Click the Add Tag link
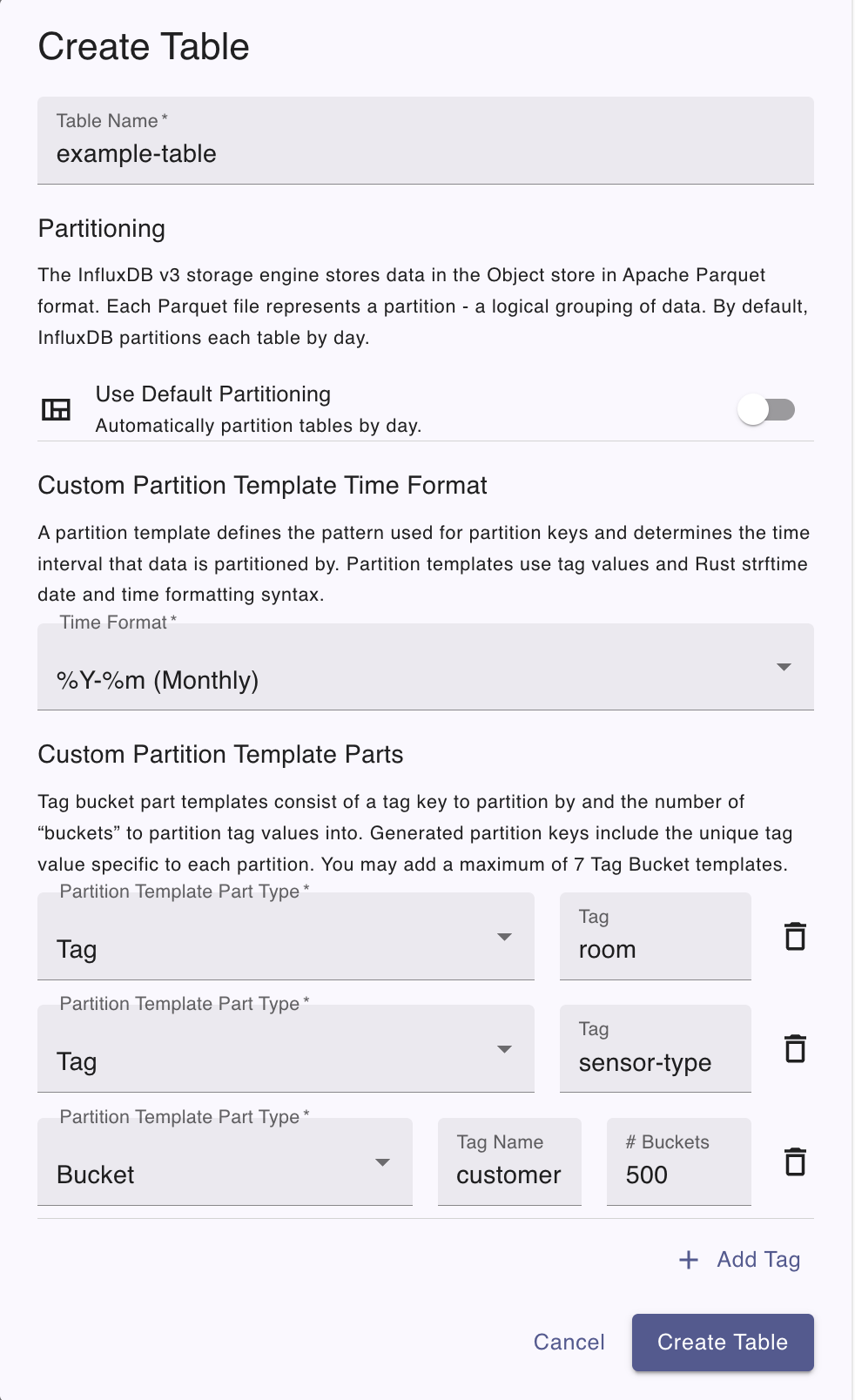The height and width of the screenshot is (1400, 855). tap(758, 1260)
